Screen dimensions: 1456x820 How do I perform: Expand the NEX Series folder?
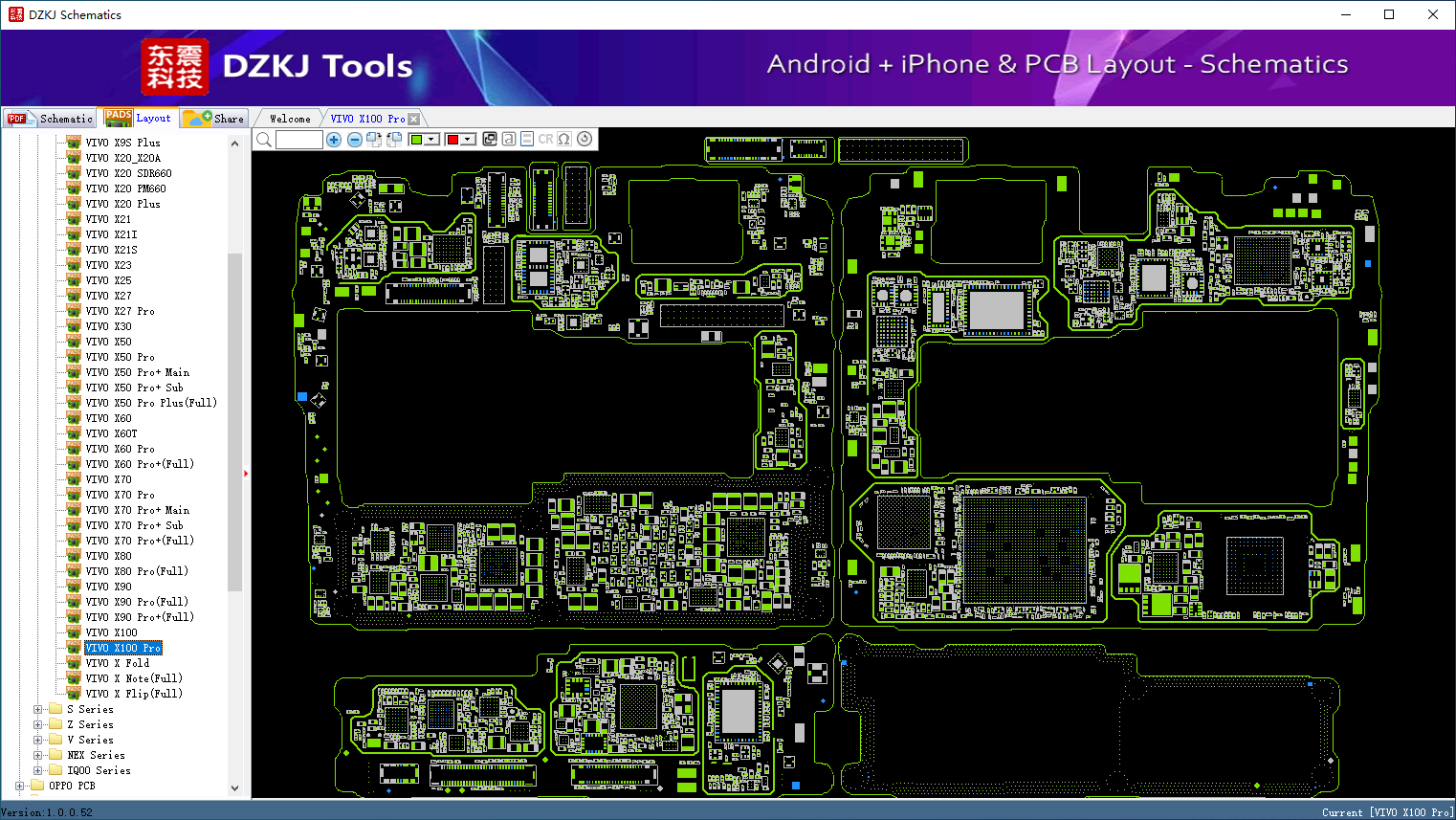point(38,756)
